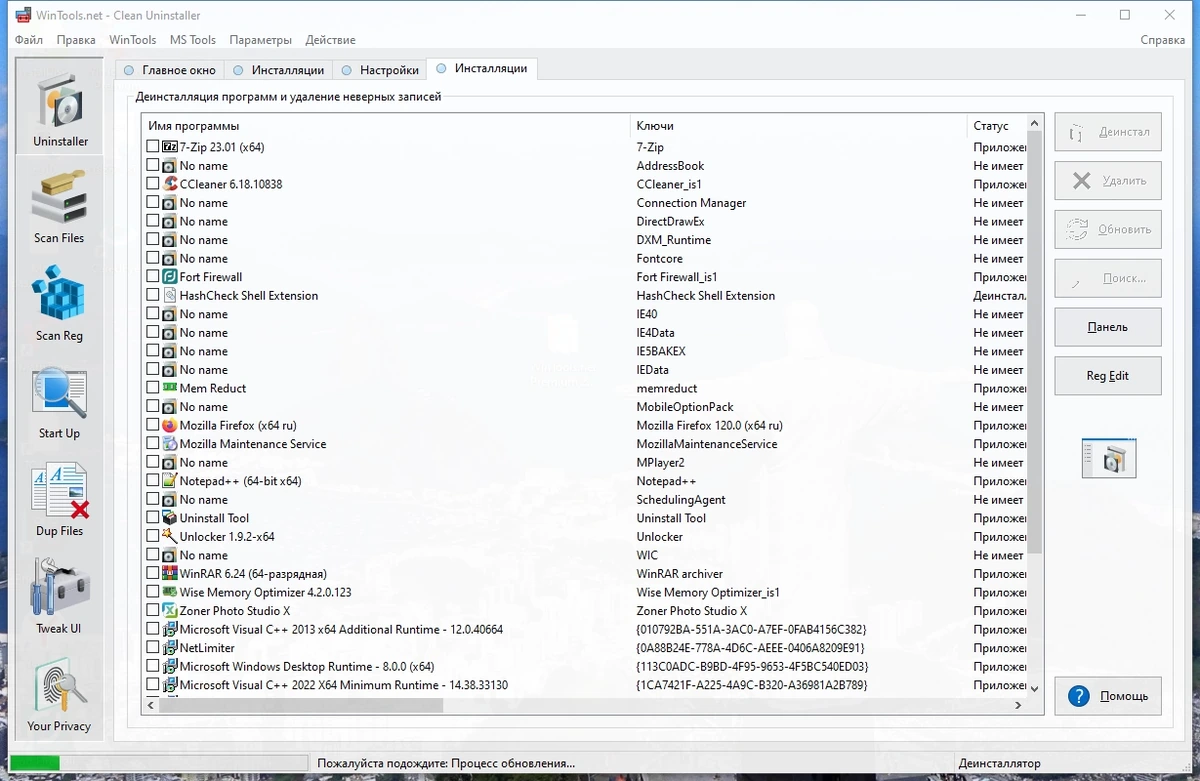Image resolution: width=1200 pixels, height=781 pixels.
Task: Tick the WinRAR 6.24 checkbox
Action: tap(153, 574)
